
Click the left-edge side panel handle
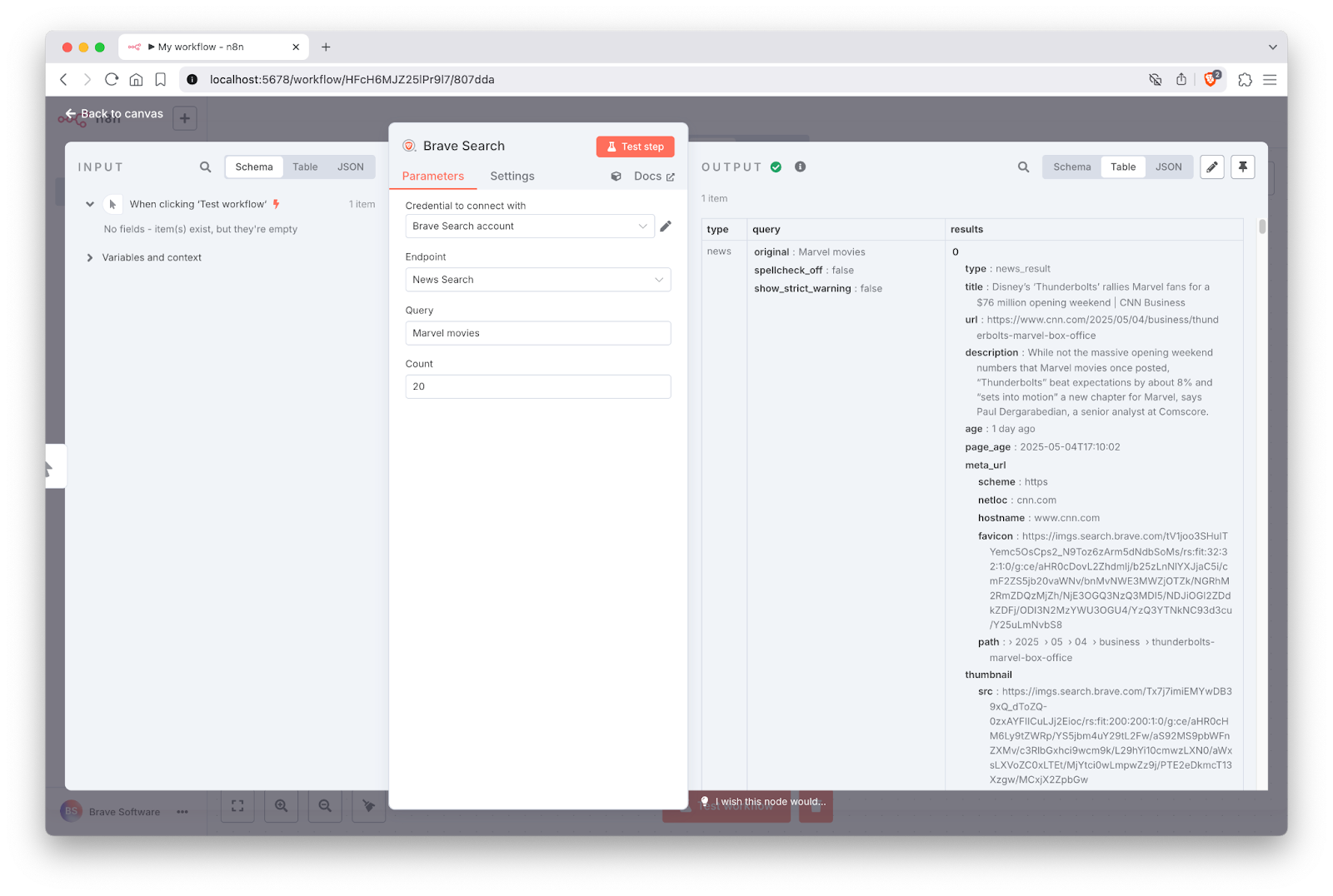tap(55, 466)
